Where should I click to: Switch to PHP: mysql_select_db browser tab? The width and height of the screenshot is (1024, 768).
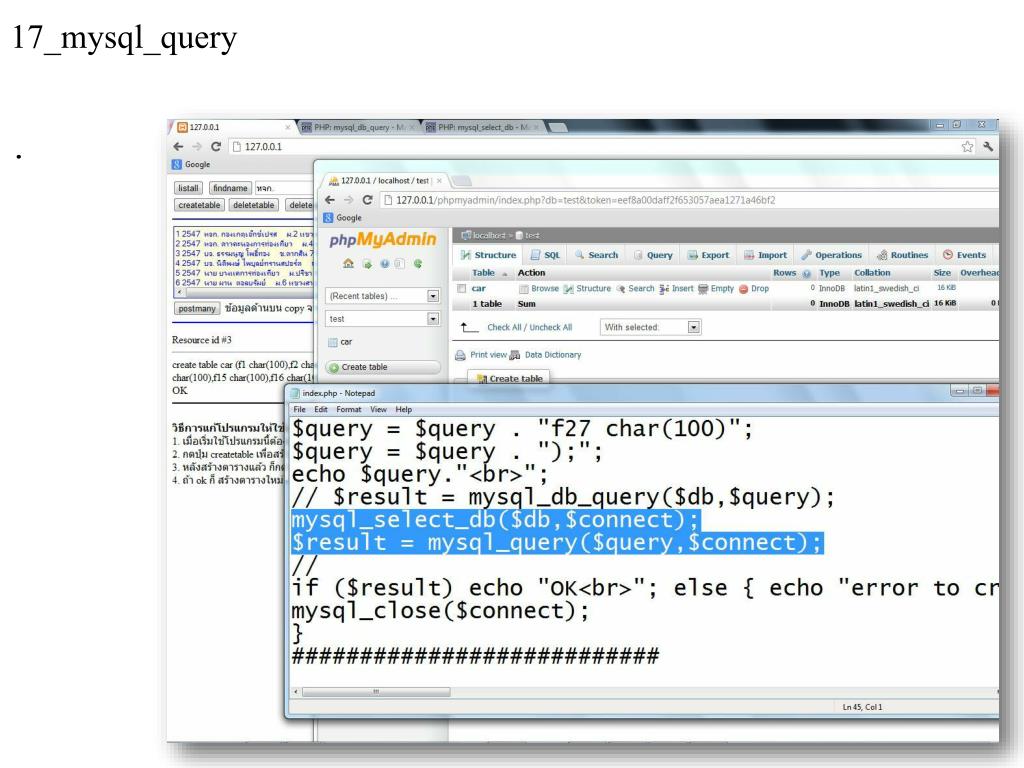pyautogui.click(x=482, y=127)
